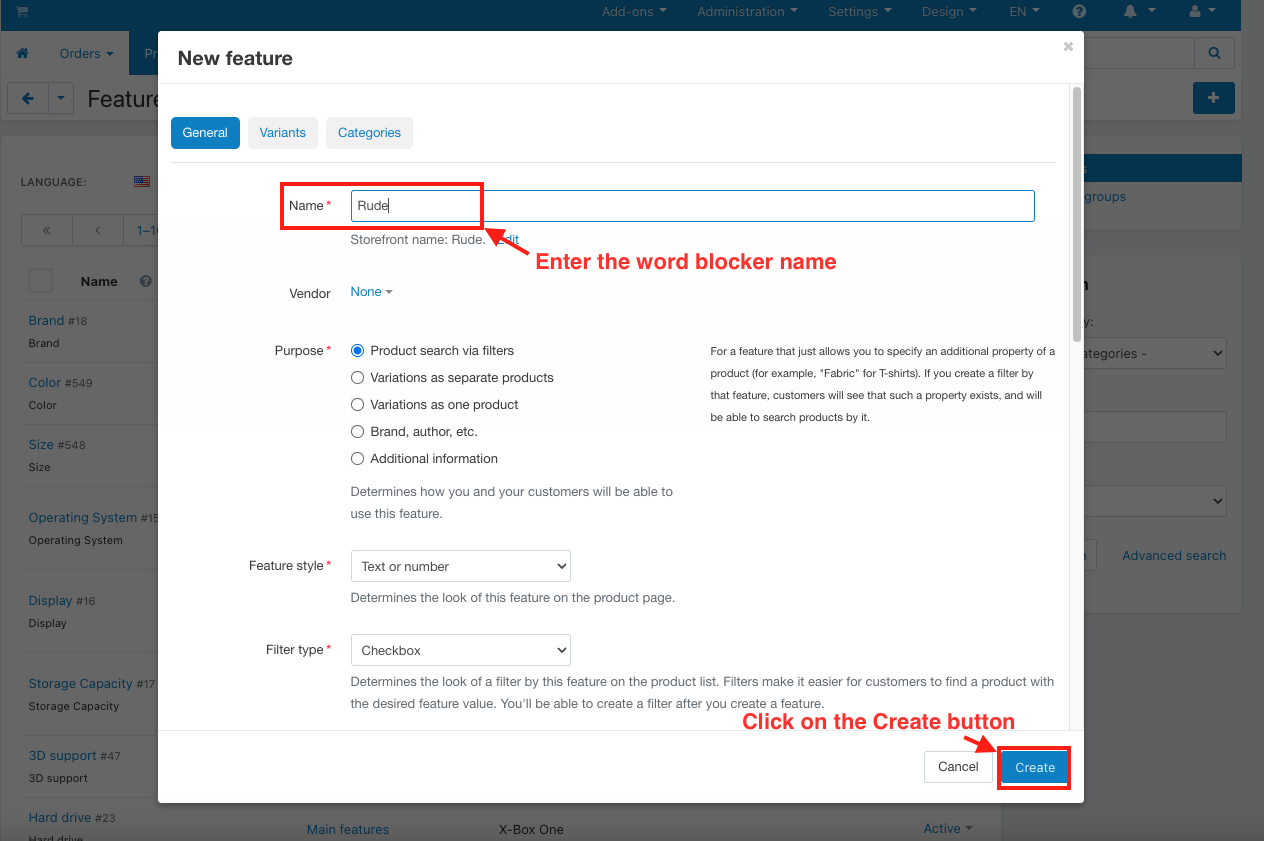Click the blue plus add button

coord(1214,98)
